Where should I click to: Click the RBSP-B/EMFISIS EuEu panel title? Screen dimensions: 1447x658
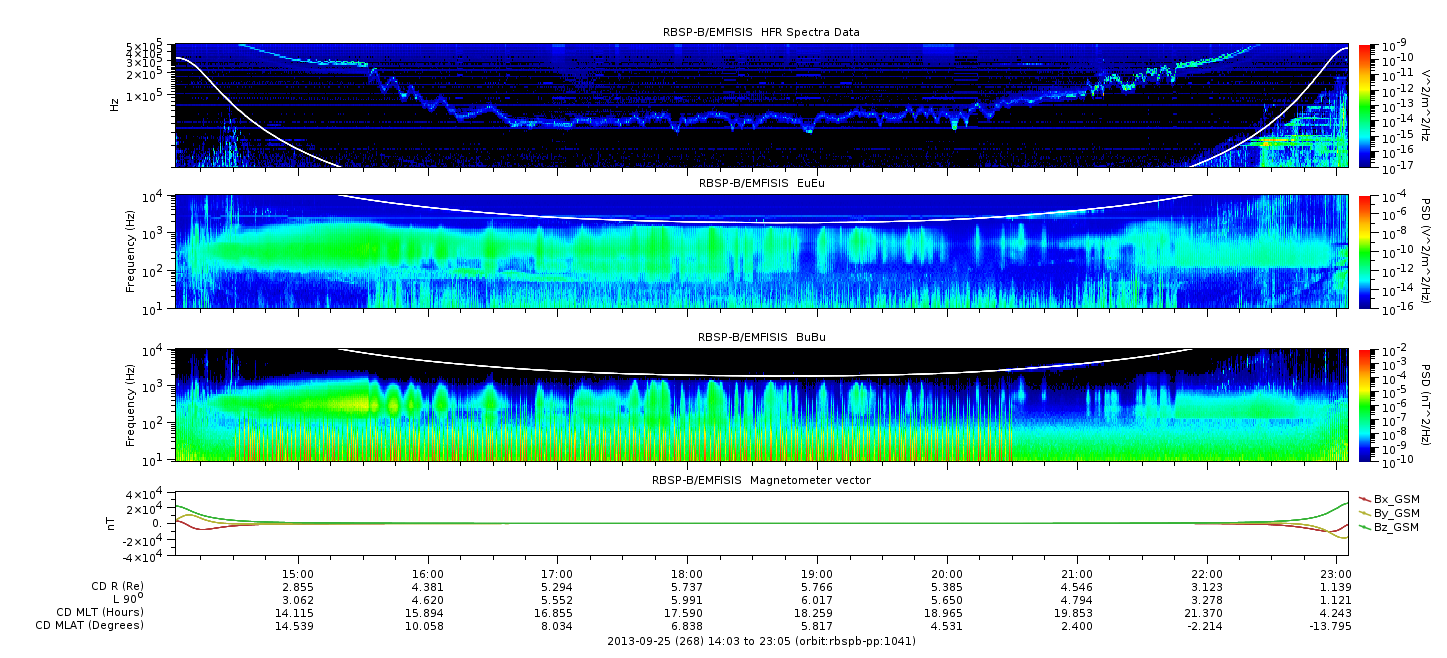[761, 183]
